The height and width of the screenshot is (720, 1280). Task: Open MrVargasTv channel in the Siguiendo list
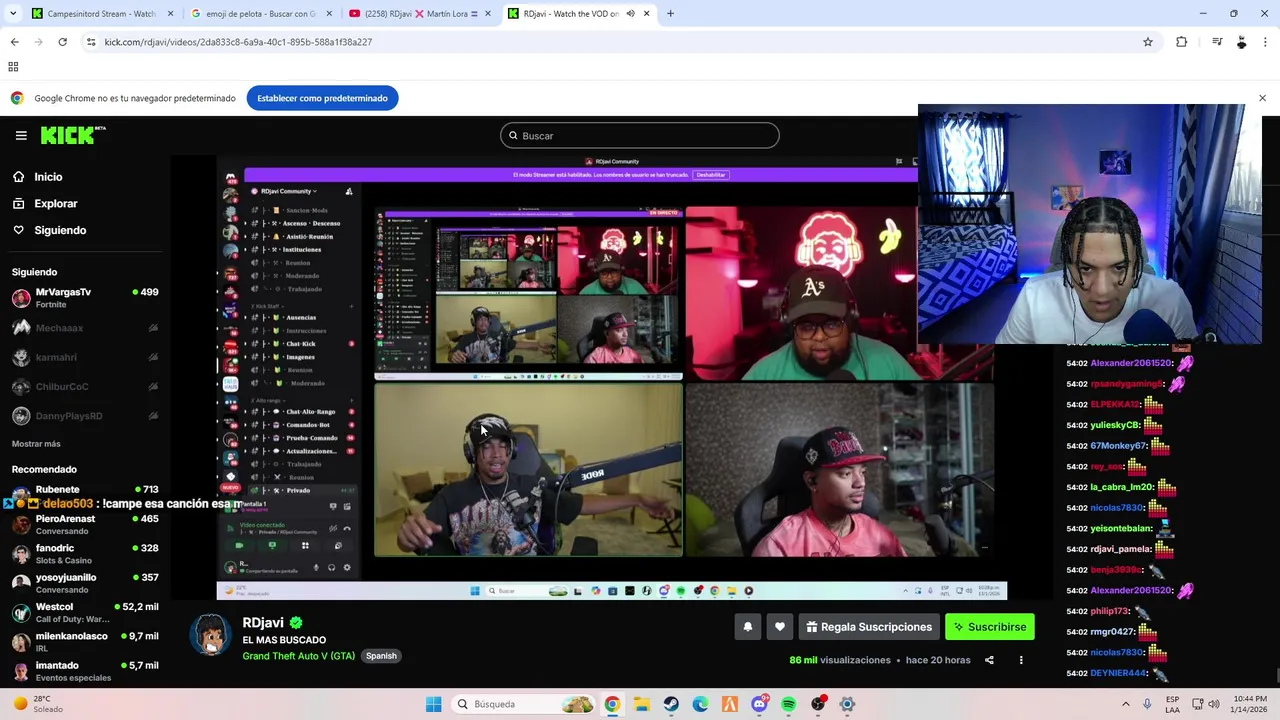86,298
